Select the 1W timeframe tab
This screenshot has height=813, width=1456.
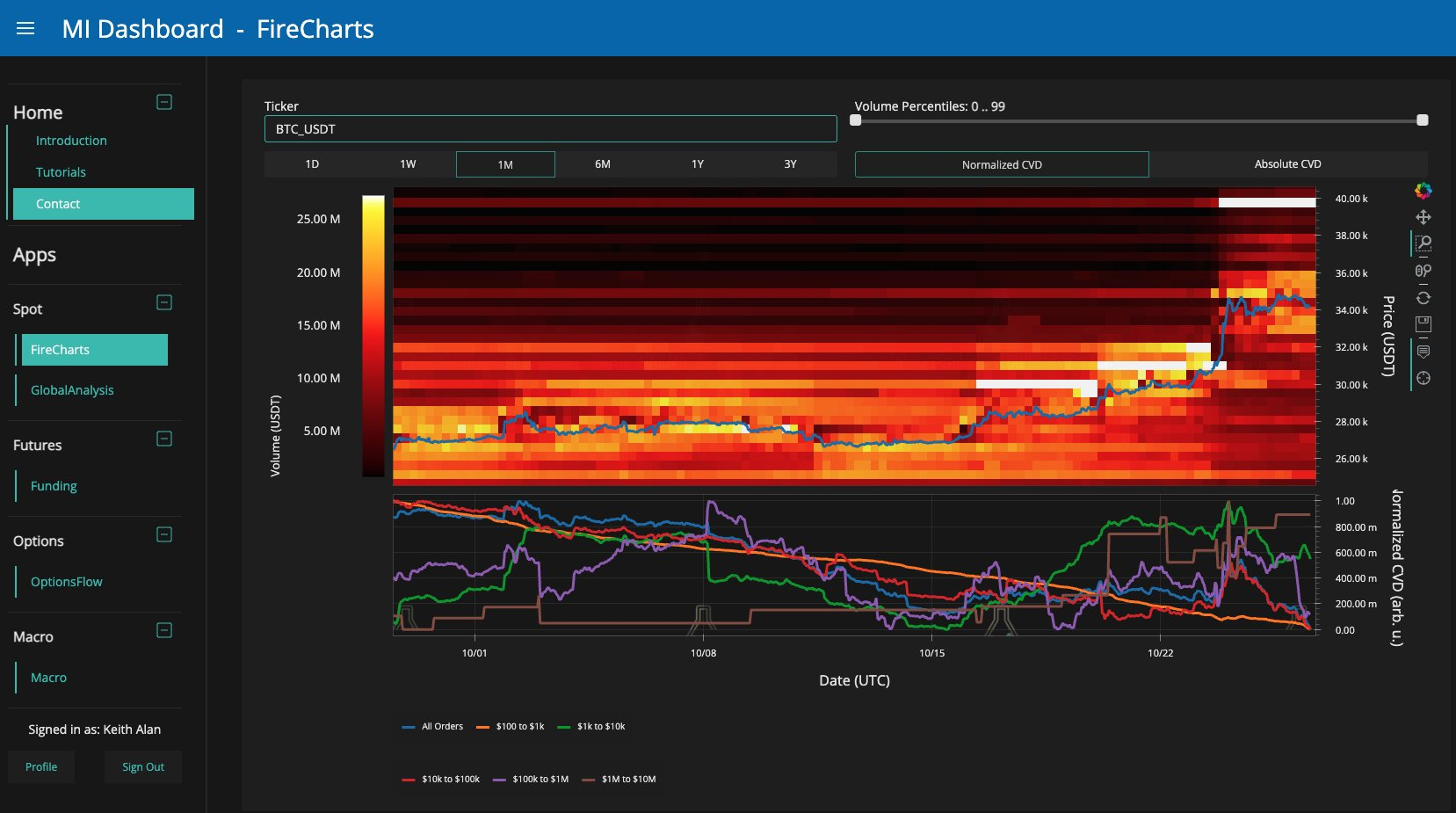408,164
